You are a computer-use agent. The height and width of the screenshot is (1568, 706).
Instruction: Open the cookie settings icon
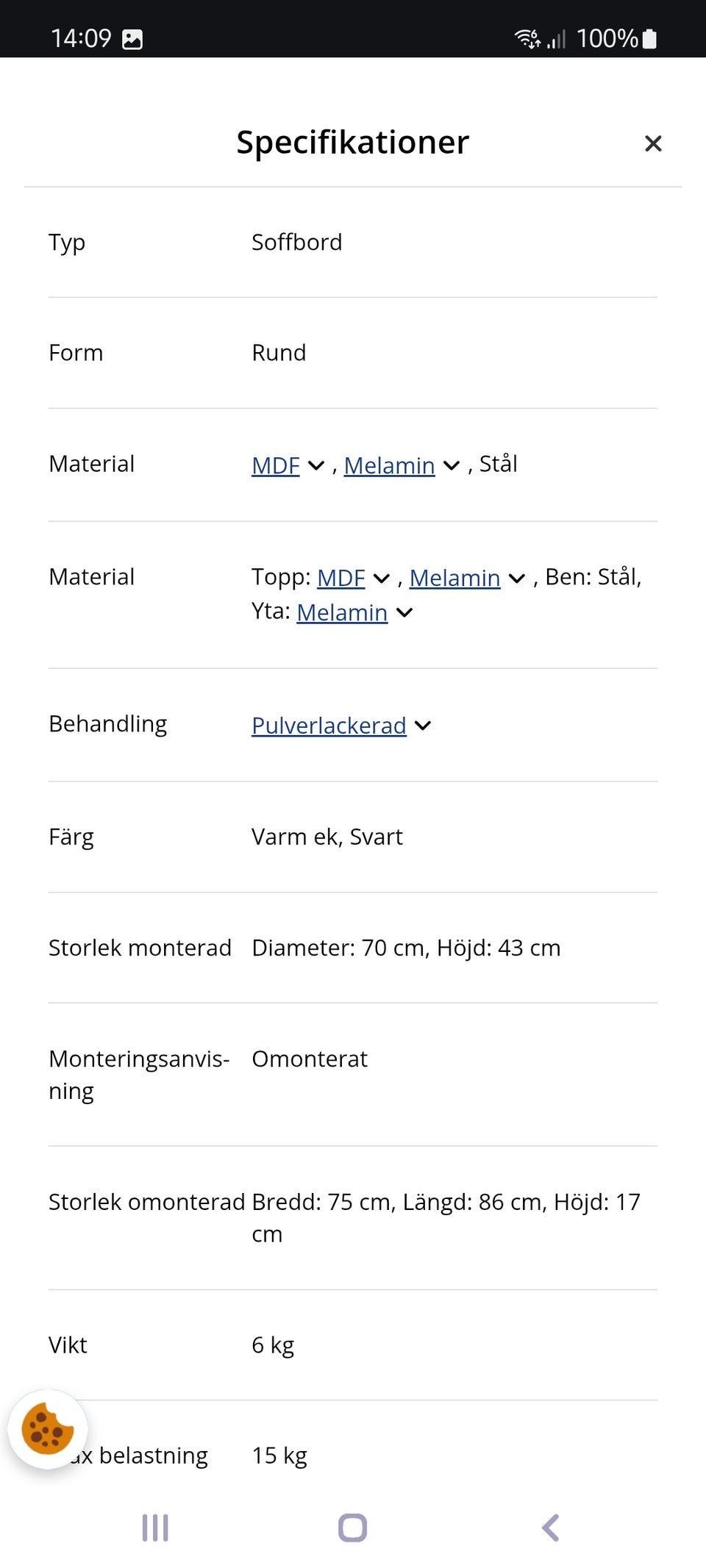(48, 1429)
